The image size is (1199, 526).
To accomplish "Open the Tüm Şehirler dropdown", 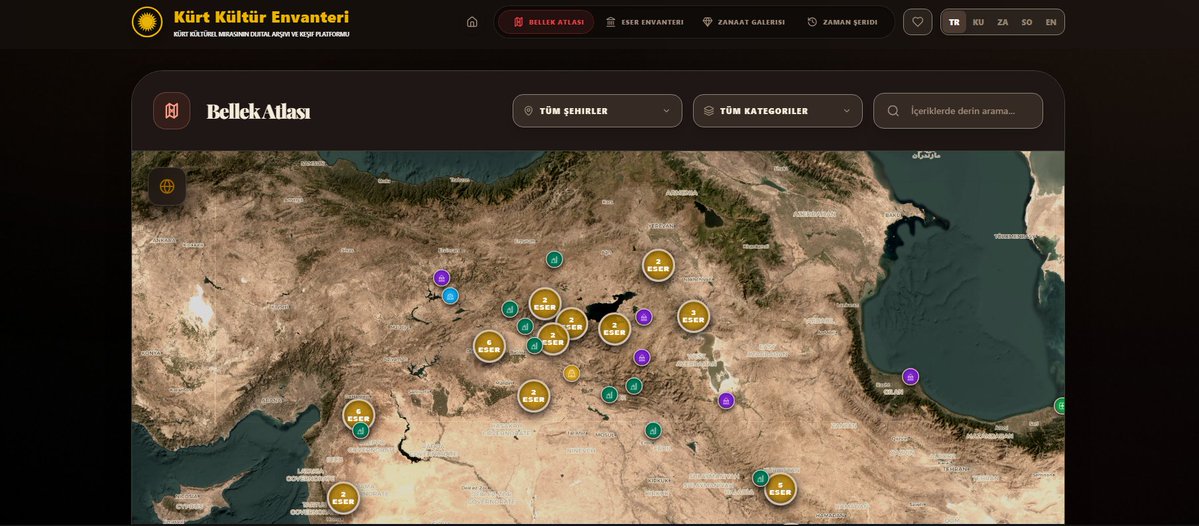I will (597, 111).
